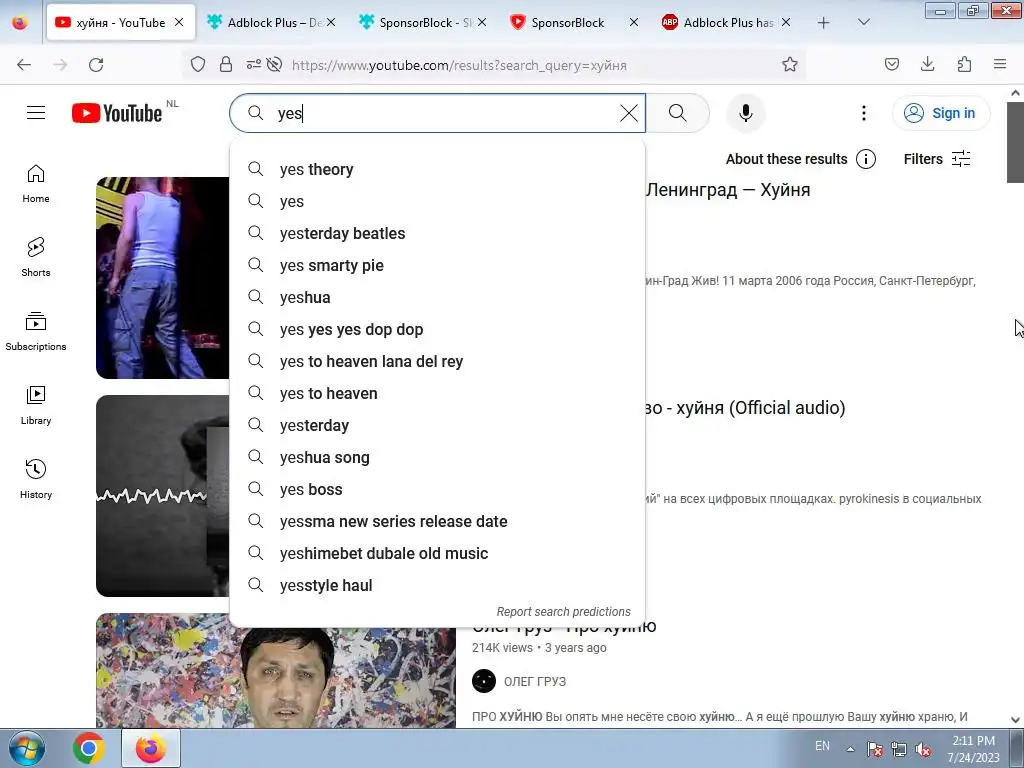
Task: Choose the 'yes boss' suggestion
Action: click(x=437, y=489)
